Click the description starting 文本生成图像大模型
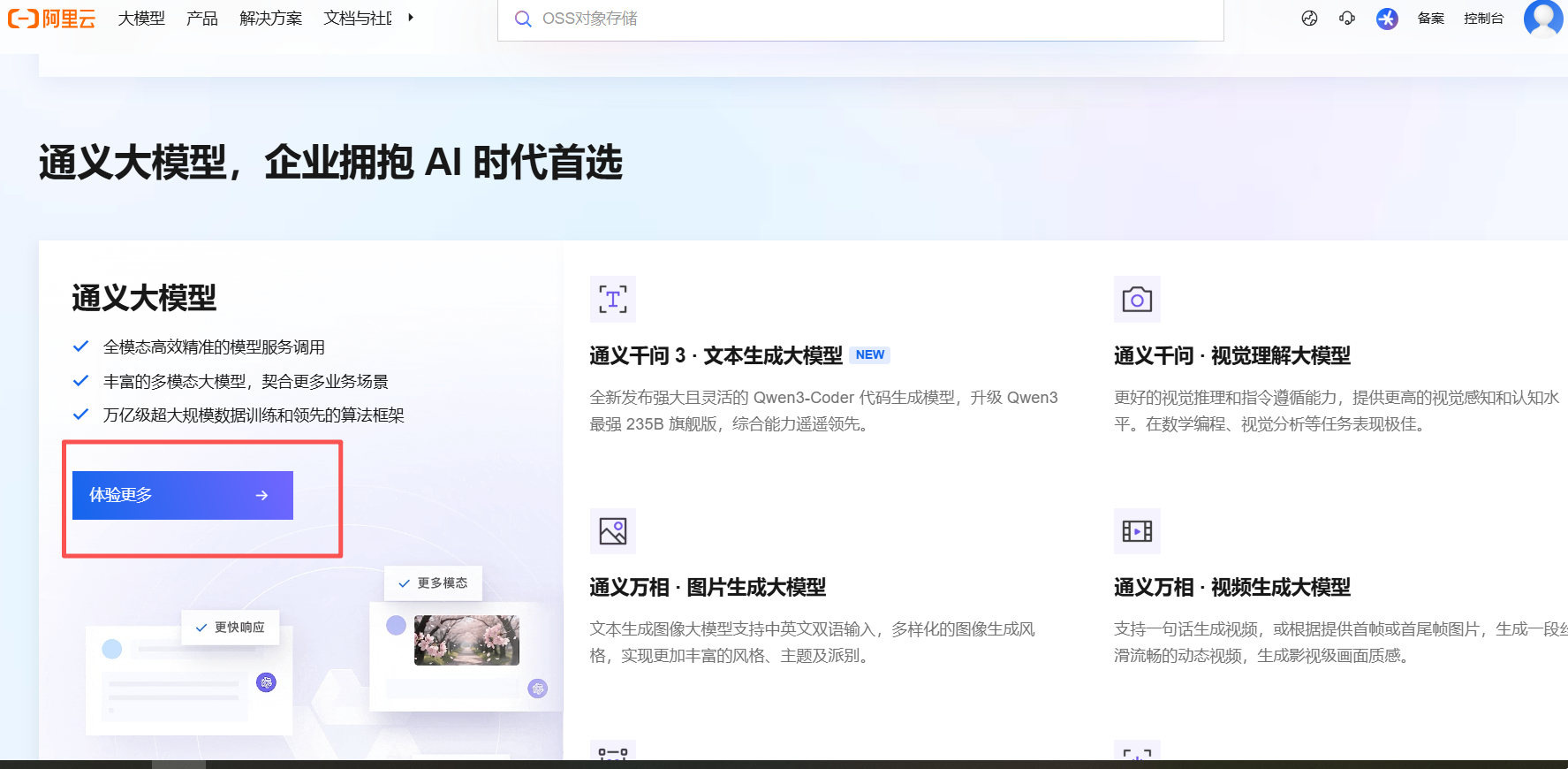Image resolution: width=1568 pixels, height=769 pixels. click(x=813, y=643)
